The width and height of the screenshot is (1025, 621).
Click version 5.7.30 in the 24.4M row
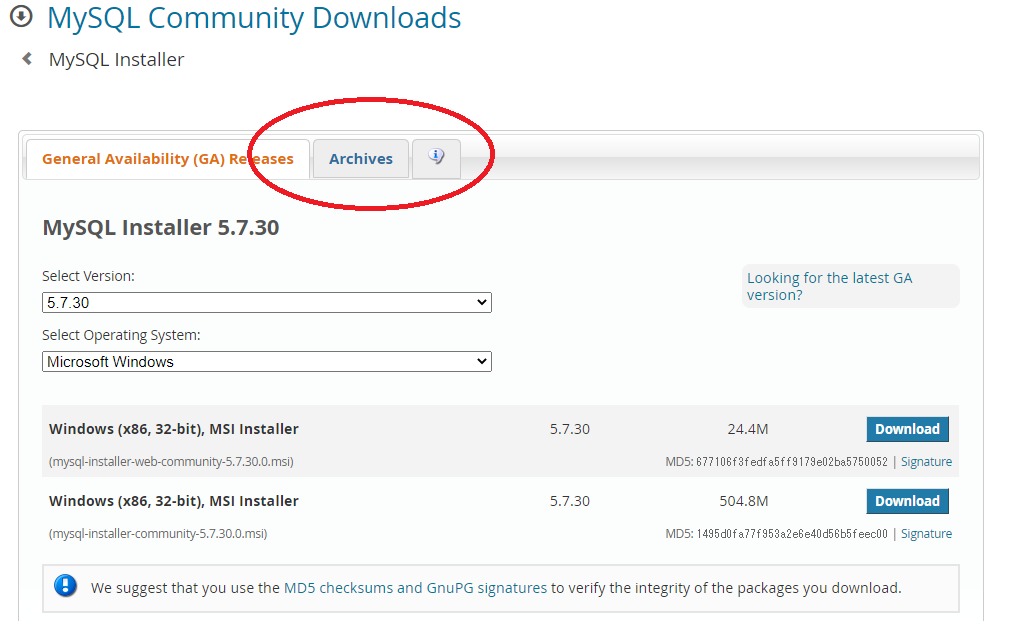click(569, 429)
